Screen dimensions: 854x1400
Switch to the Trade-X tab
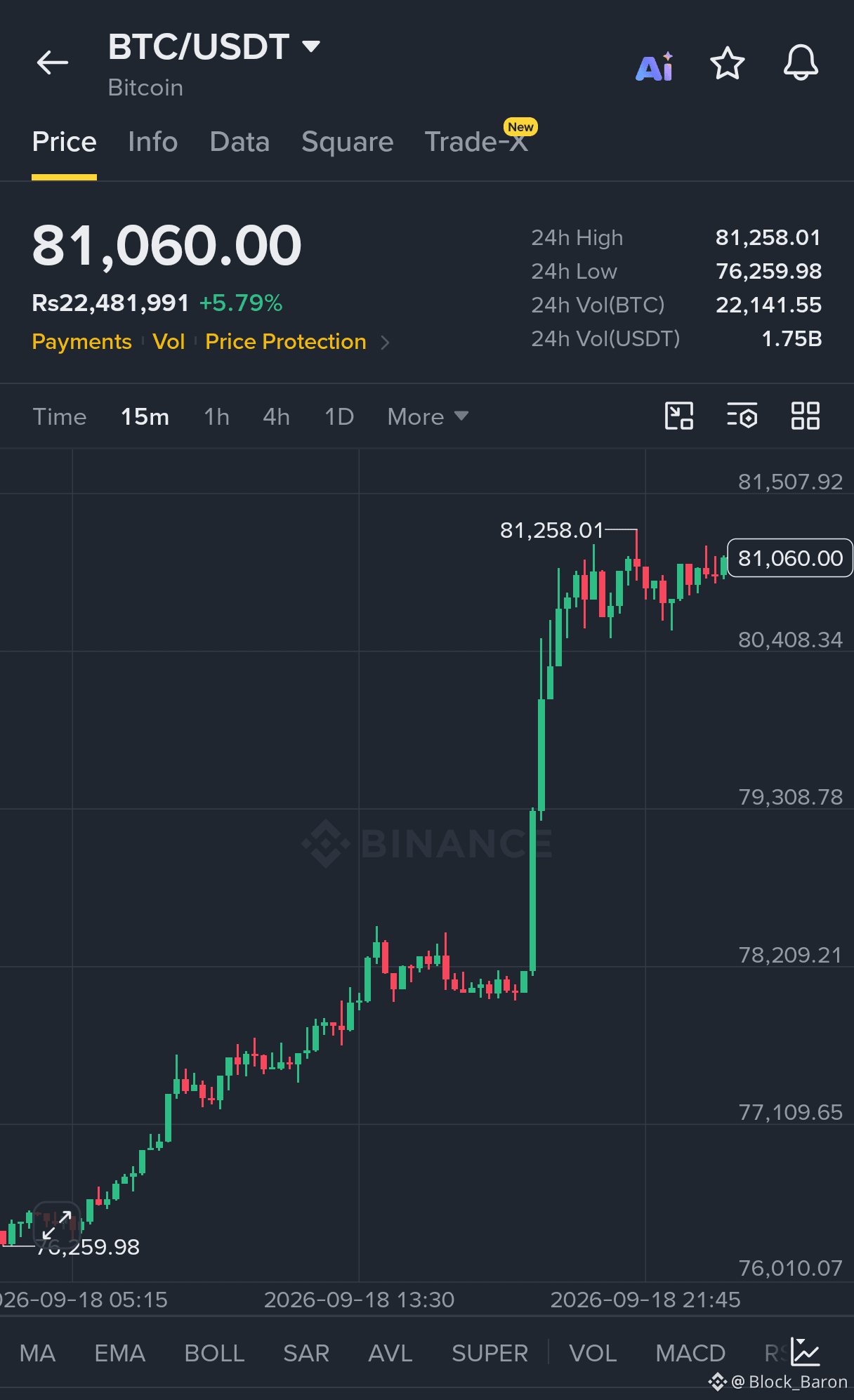[477, 142]
